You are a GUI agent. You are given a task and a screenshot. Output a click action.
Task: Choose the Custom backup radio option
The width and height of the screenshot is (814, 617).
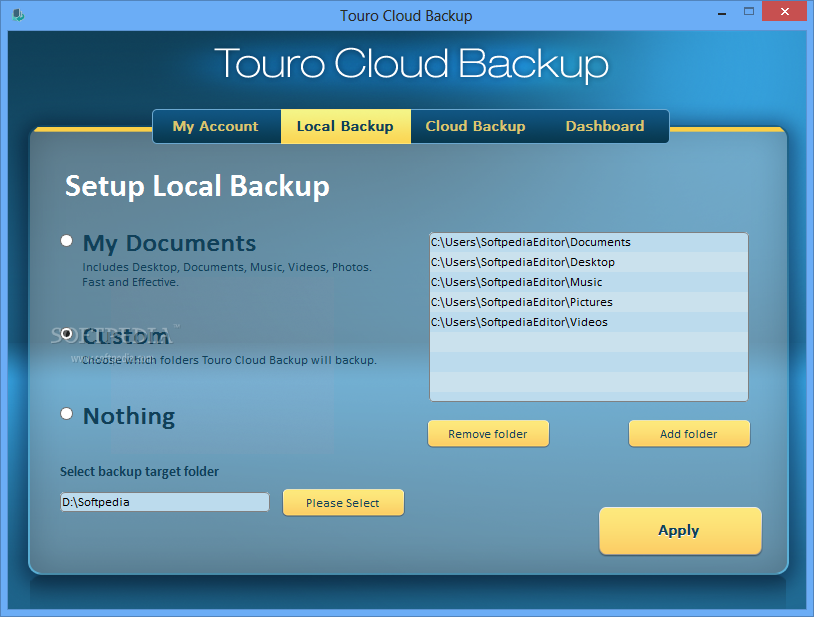(x=66, y=334)
